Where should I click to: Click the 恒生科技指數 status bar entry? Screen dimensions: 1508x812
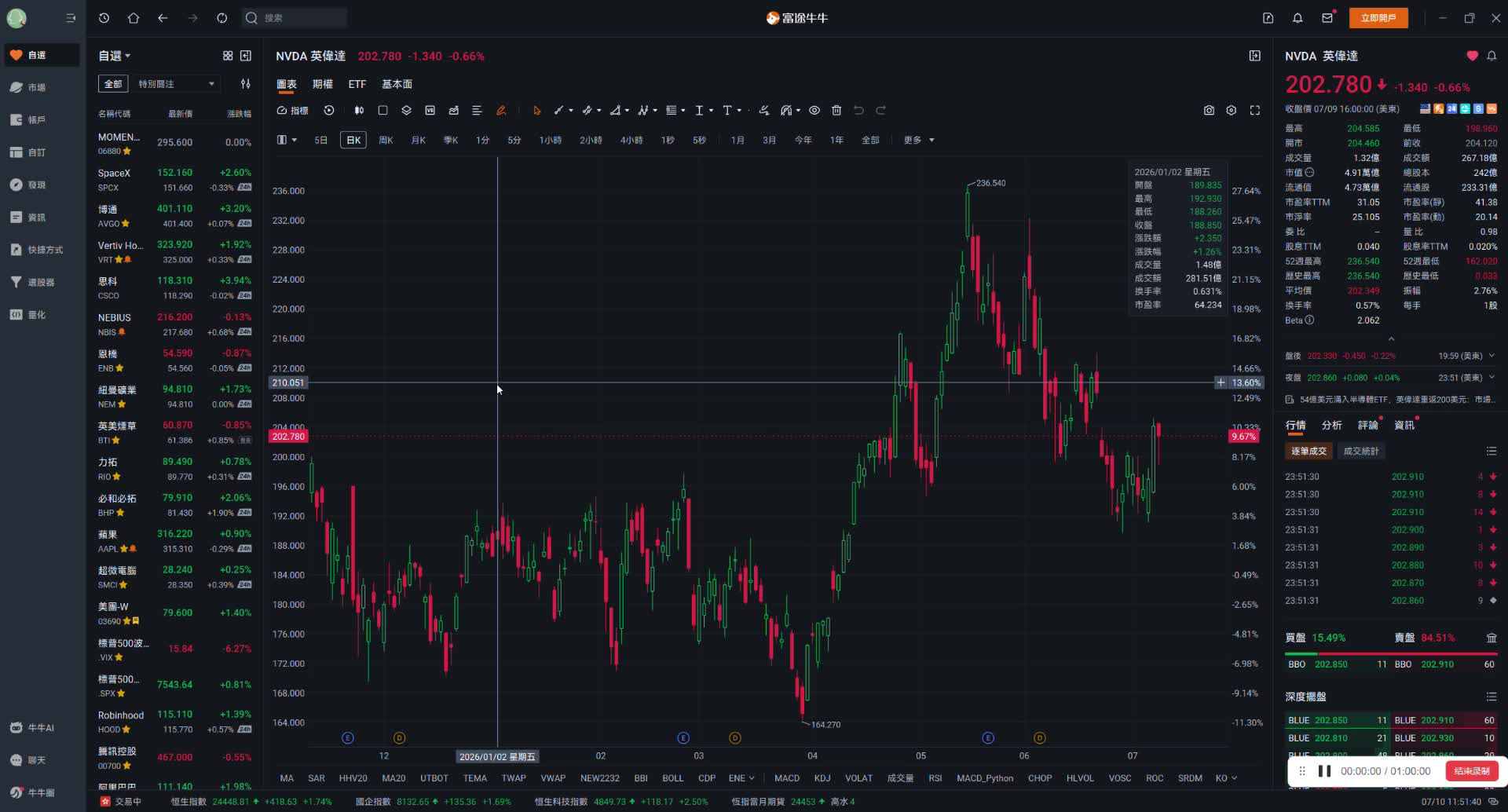tap(620, 802)
